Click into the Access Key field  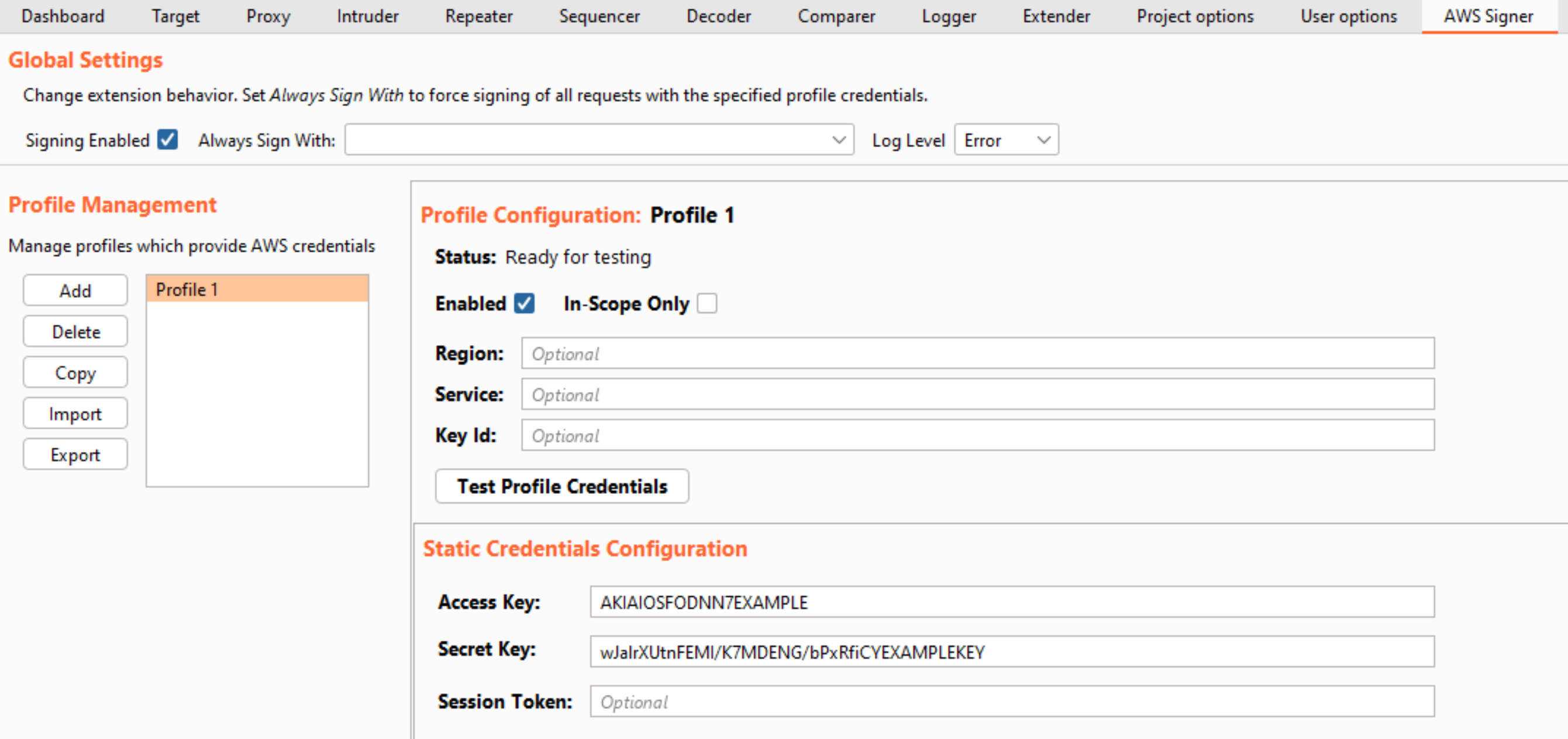point(1012,601)
